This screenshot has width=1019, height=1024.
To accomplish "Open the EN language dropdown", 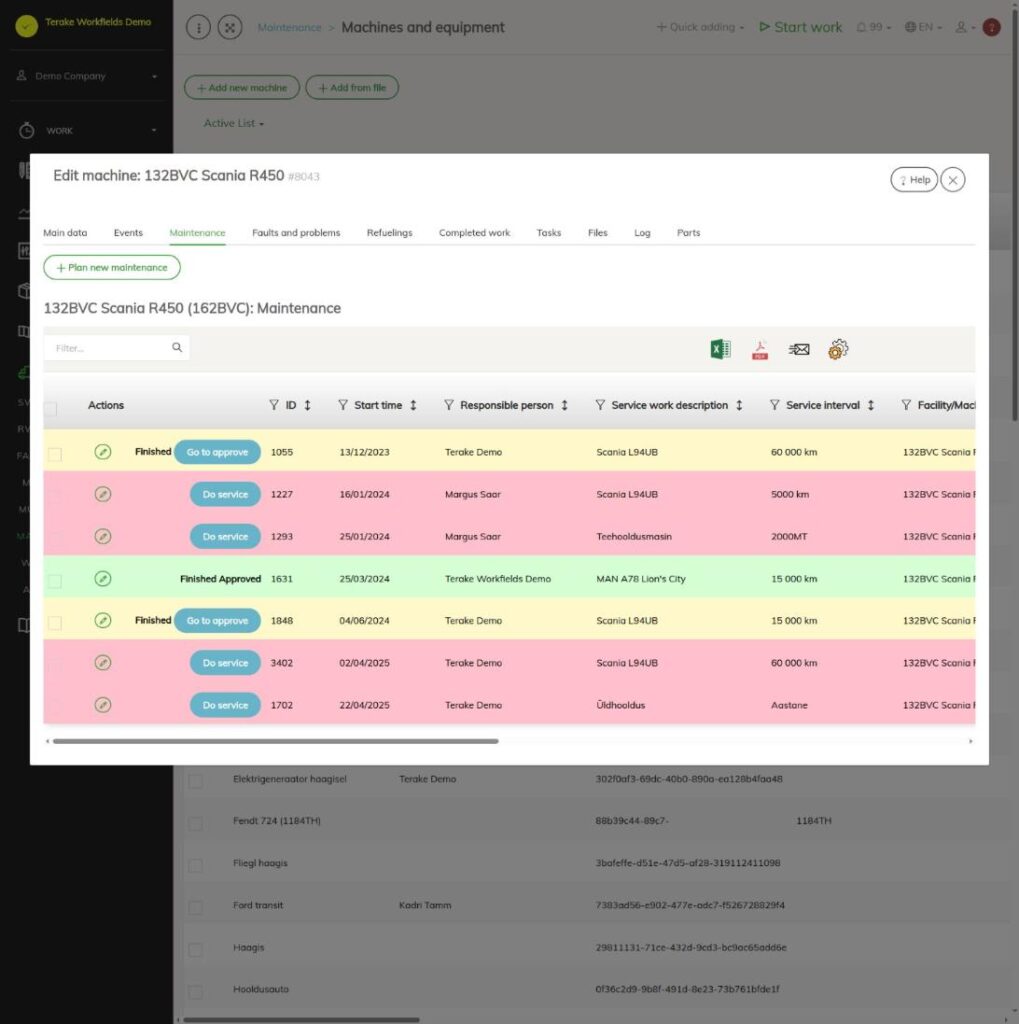I will (923, 27).
